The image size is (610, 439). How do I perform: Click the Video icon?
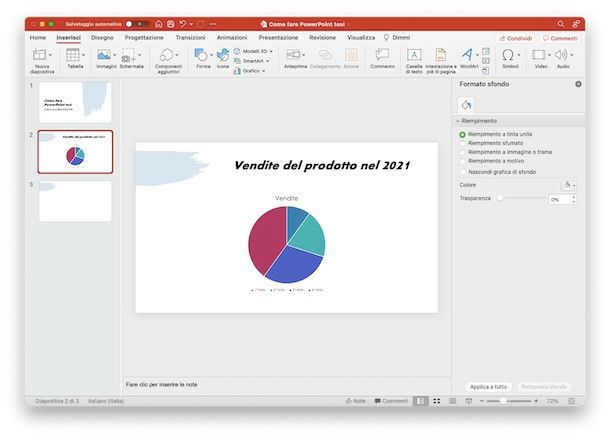(538, 55)
